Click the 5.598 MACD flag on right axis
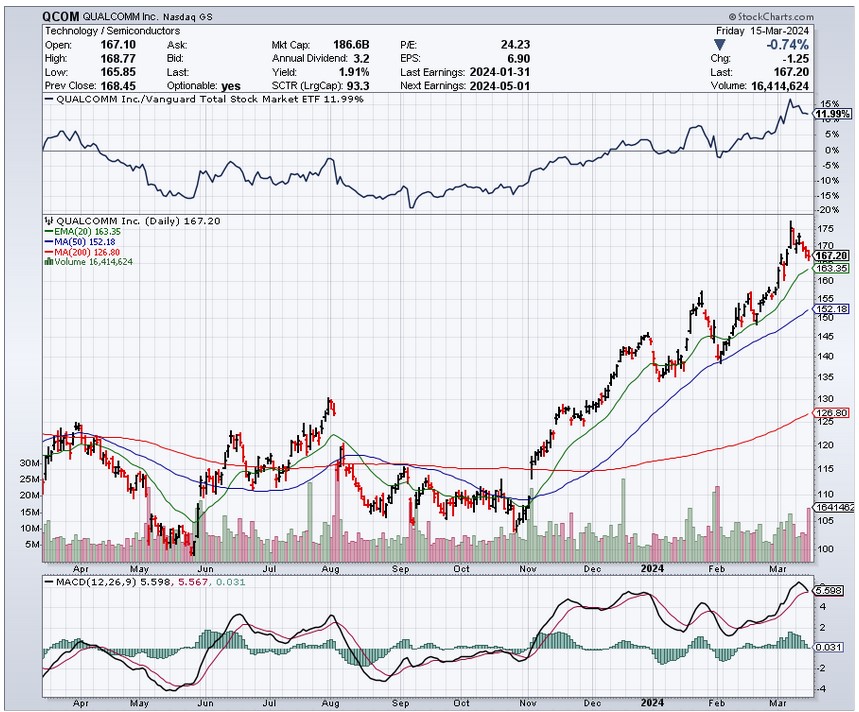Screen dimensions: 859x712 (x=829, y=591)
